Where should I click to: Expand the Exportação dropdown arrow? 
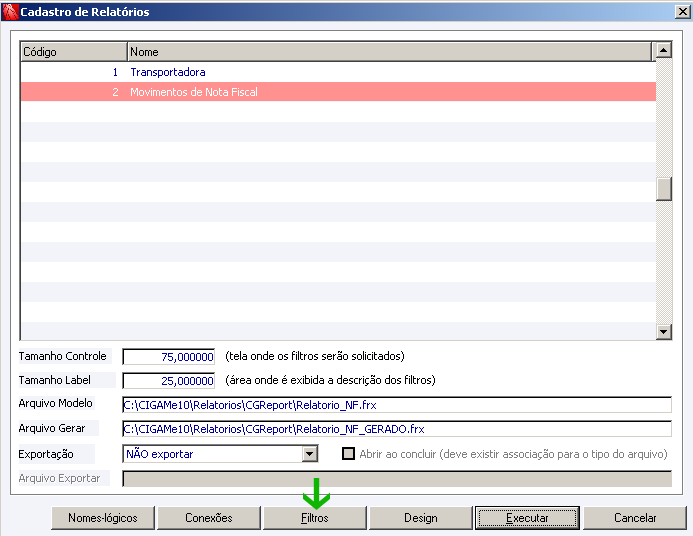(310, 454)
